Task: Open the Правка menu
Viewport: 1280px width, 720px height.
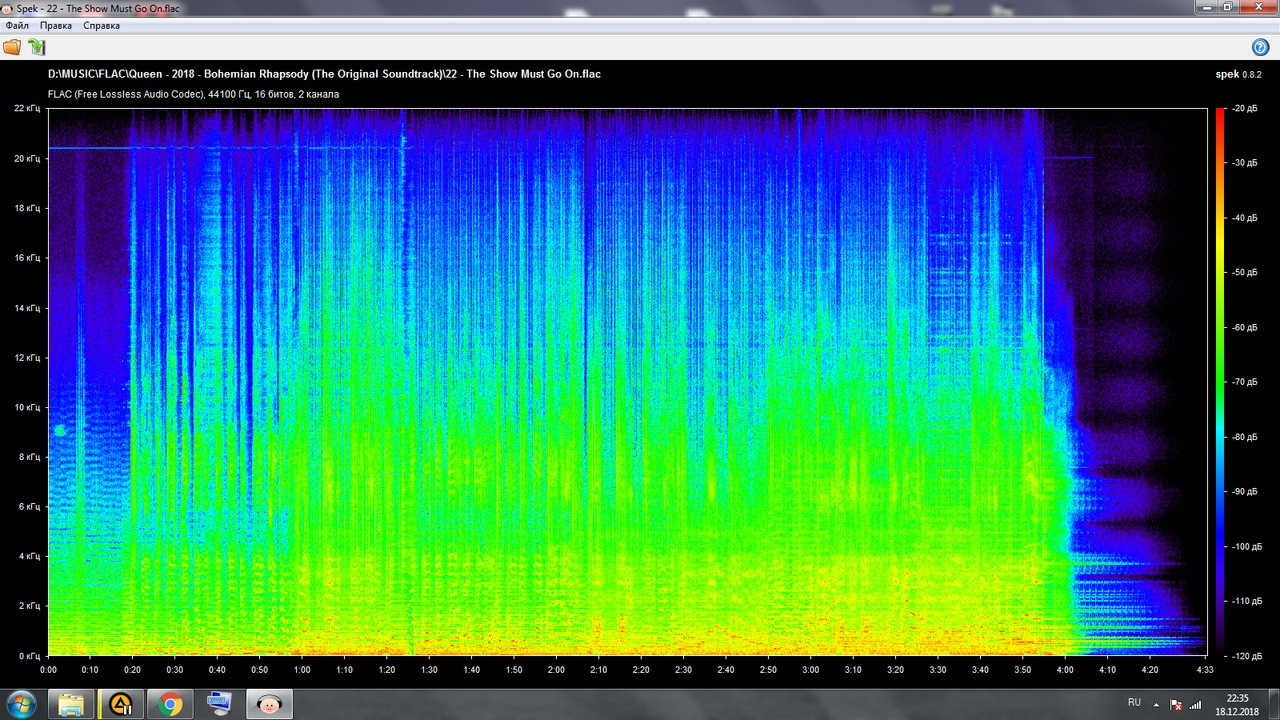Action: 56,26
